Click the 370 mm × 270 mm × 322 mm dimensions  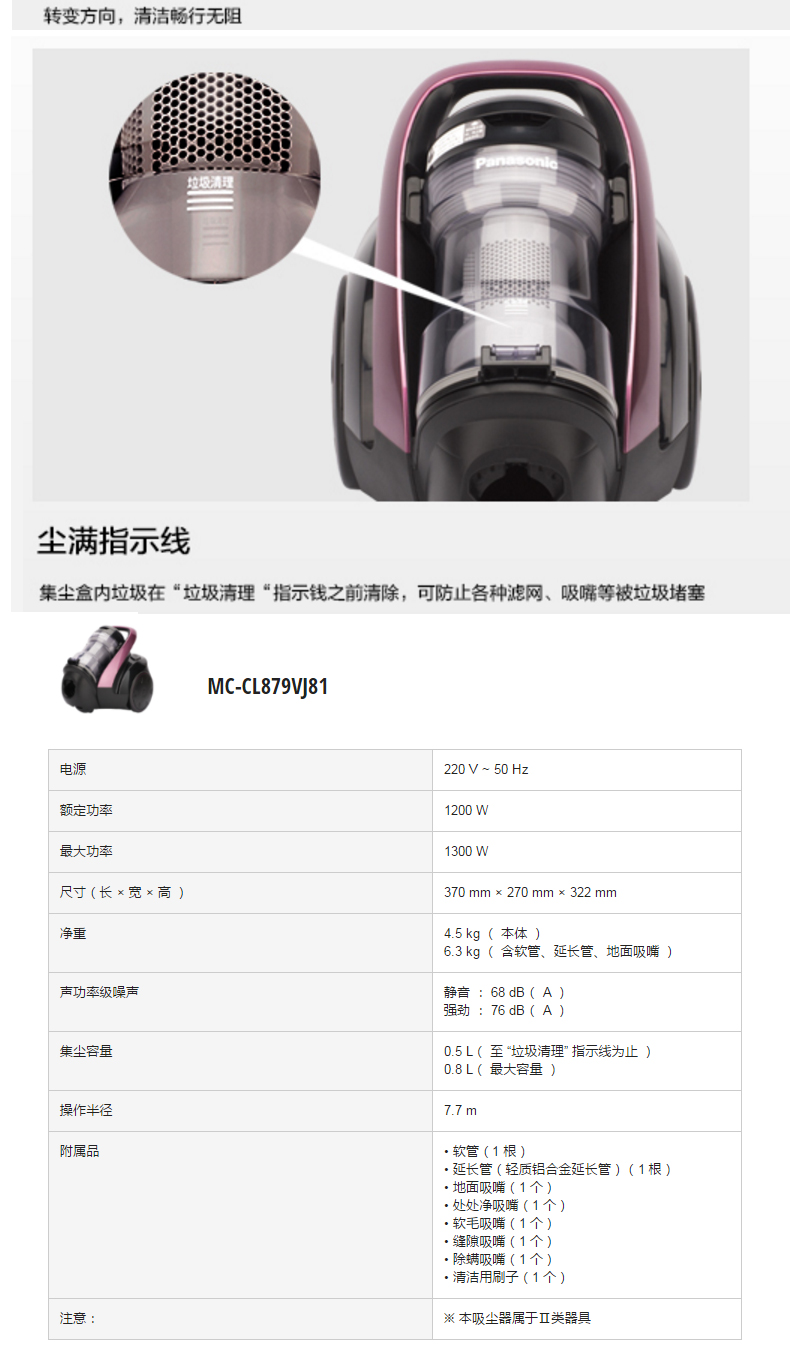(x=530, y=893)
